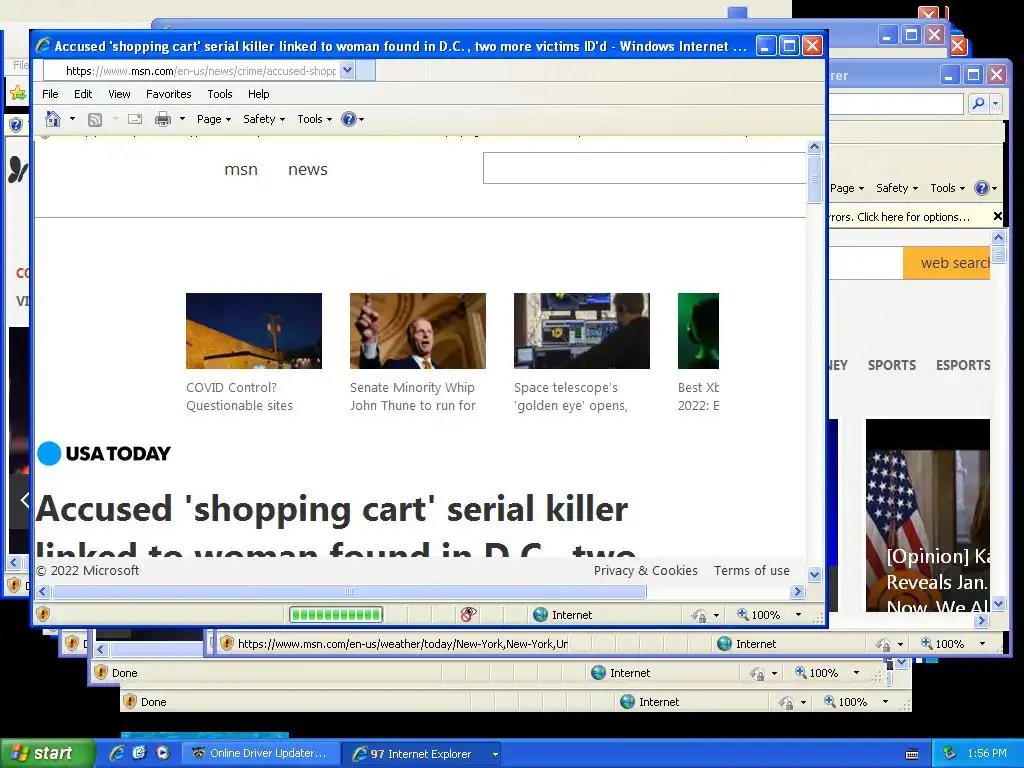Open the Home button dropdown arrow
This screenshot has height=768, width=1024.
(x=72, y=119)
